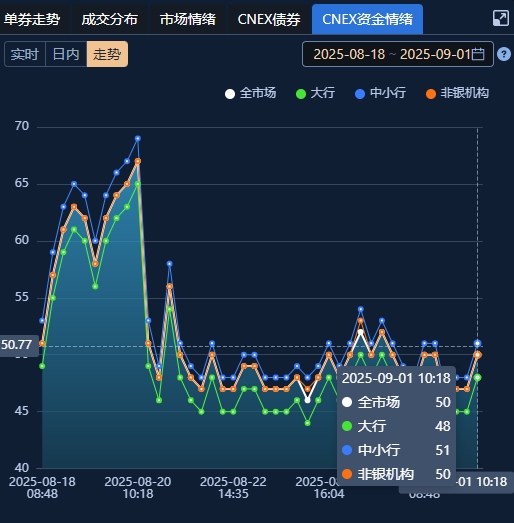Select the CNEX资金情绪 tab
Image resolution: width=514 pixels, height=523 pixels.
tap(367, 19)
